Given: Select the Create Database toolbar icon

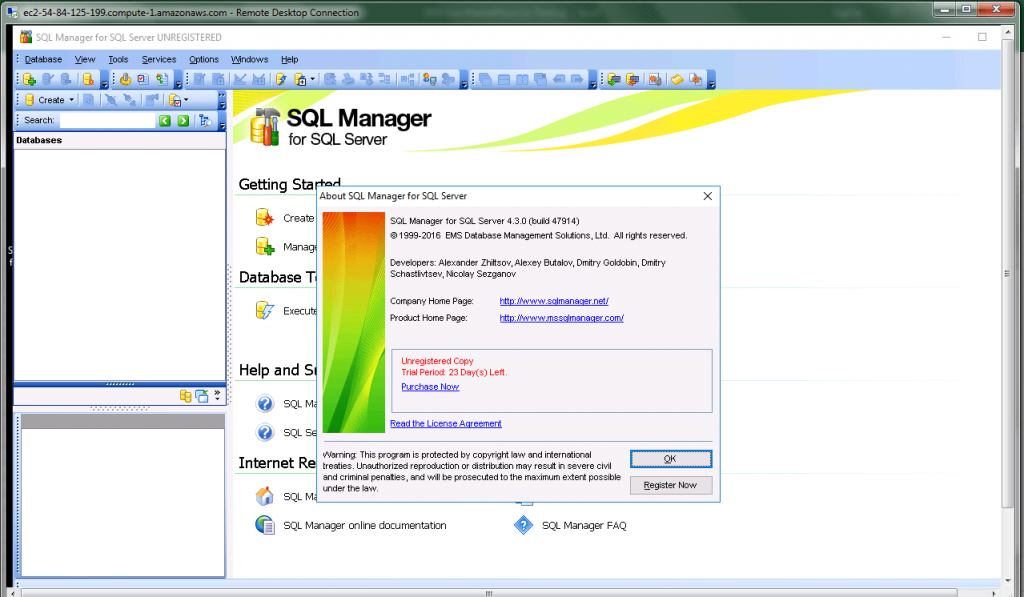Looking at the screenshot, I should (87, 79).
